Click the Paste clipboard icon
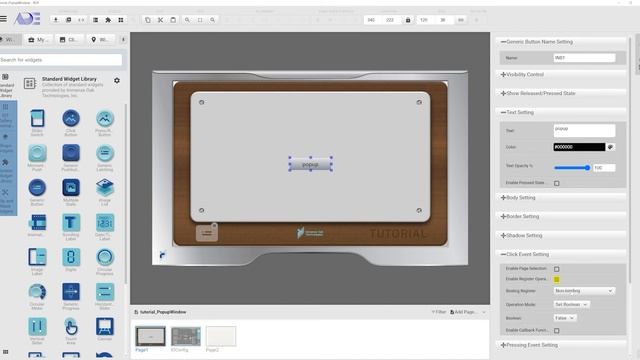This screenshot has width=640, height=360. pos(173,20)
